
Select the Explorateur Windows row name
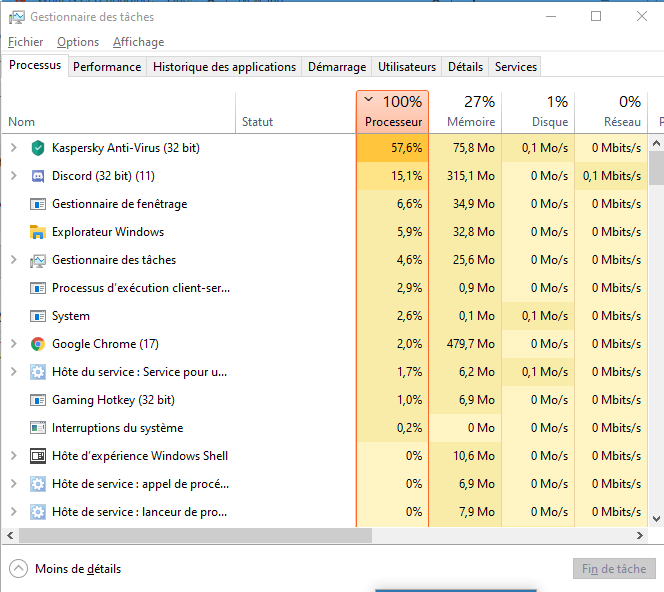108,232
